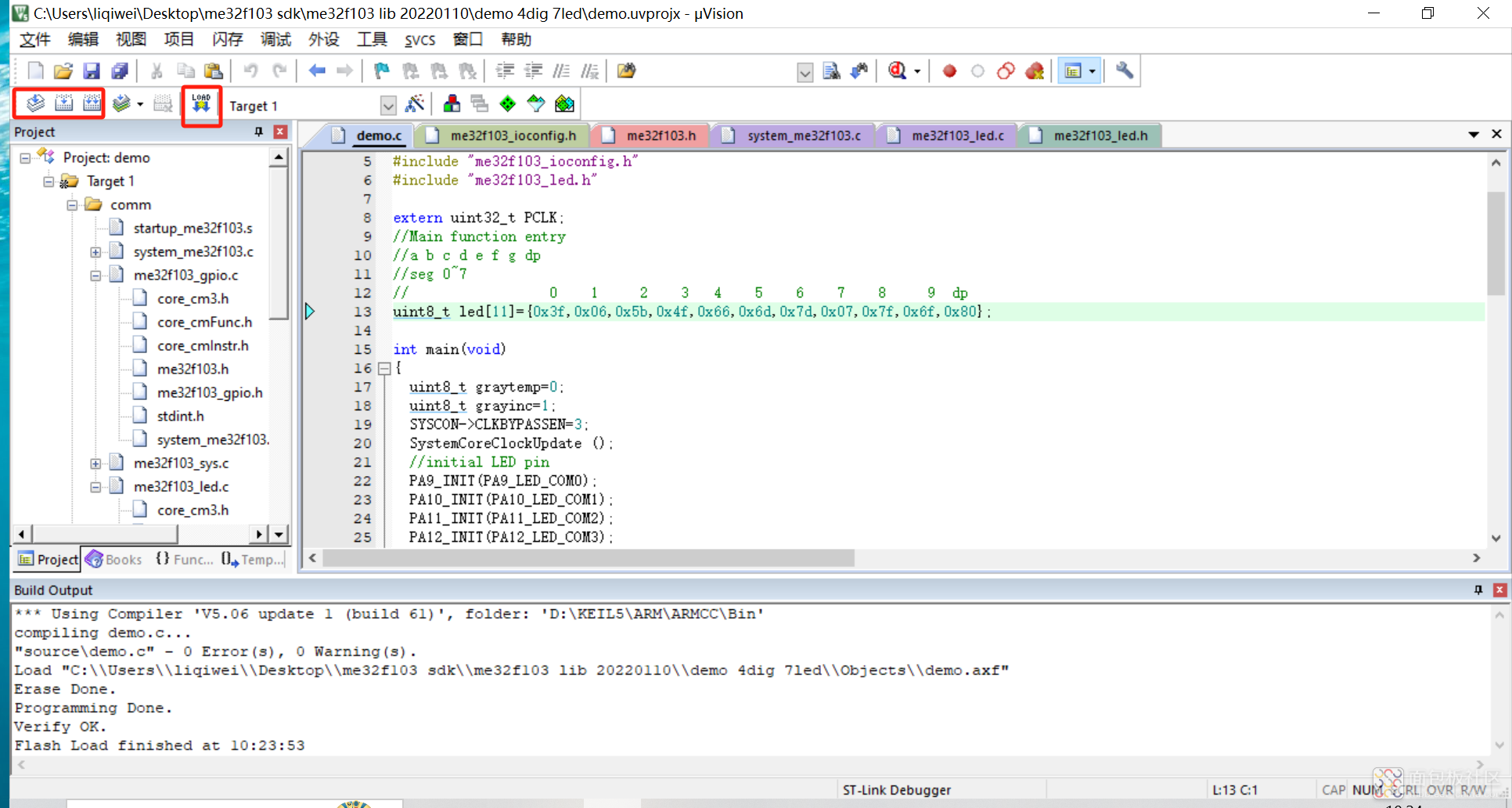Switch to the system_me32f103.c editor tab
Viewport: 1512px width, 808px height.
pos(792,135)
